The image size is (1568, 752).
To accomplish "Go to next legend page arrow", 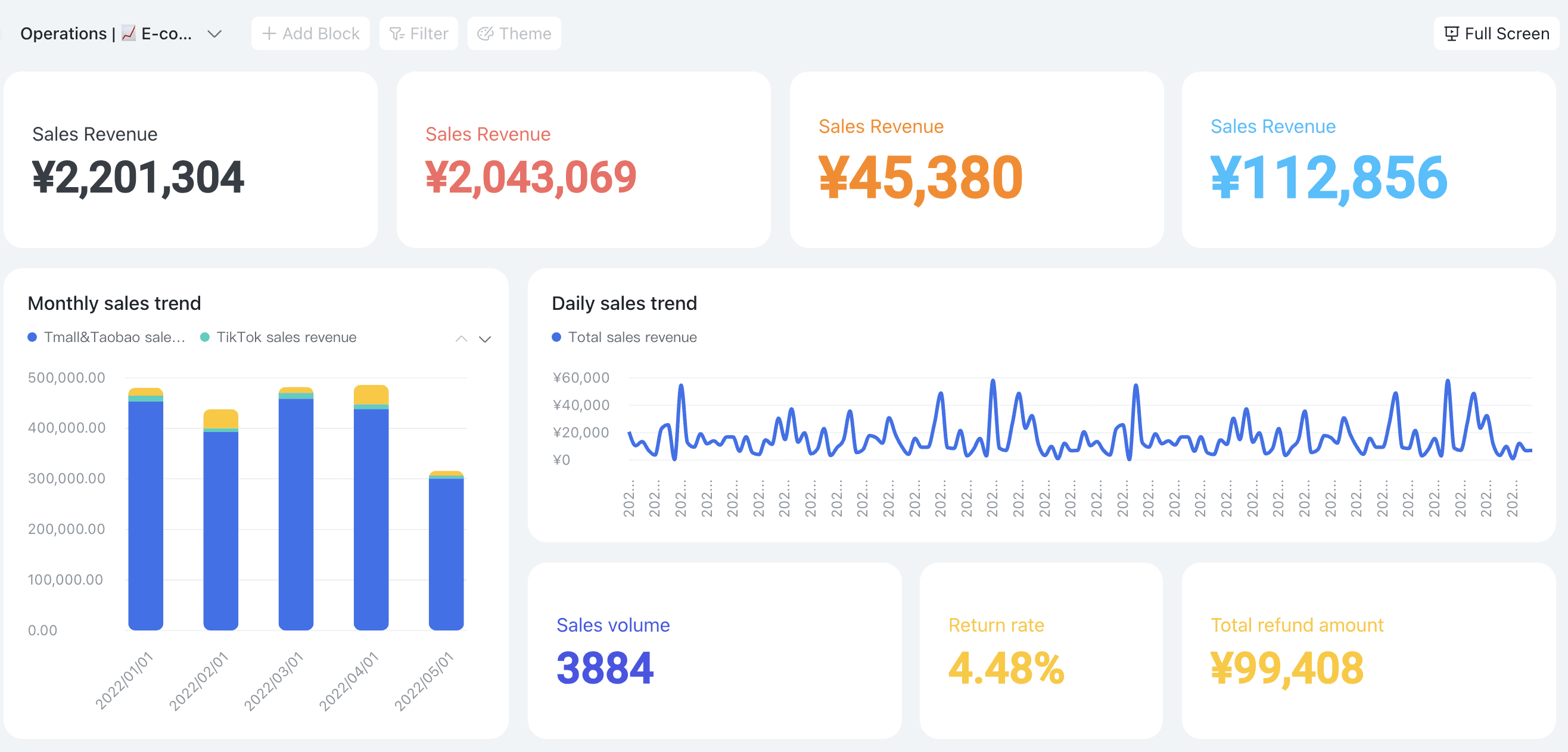I will [x=484, y=339].
